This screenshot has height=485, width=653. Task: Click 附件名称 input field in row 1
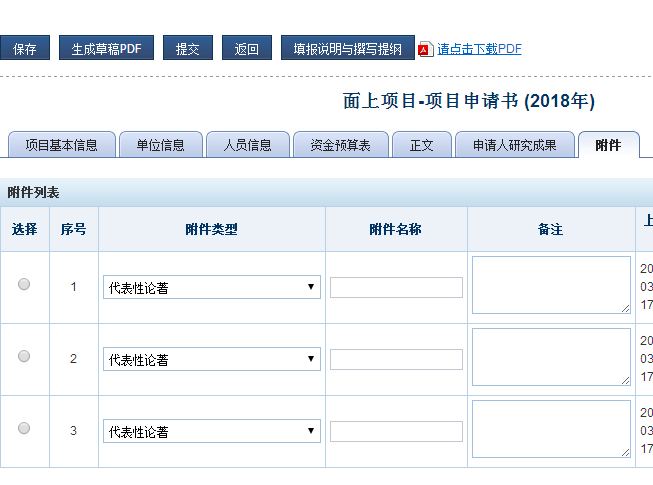396,287
